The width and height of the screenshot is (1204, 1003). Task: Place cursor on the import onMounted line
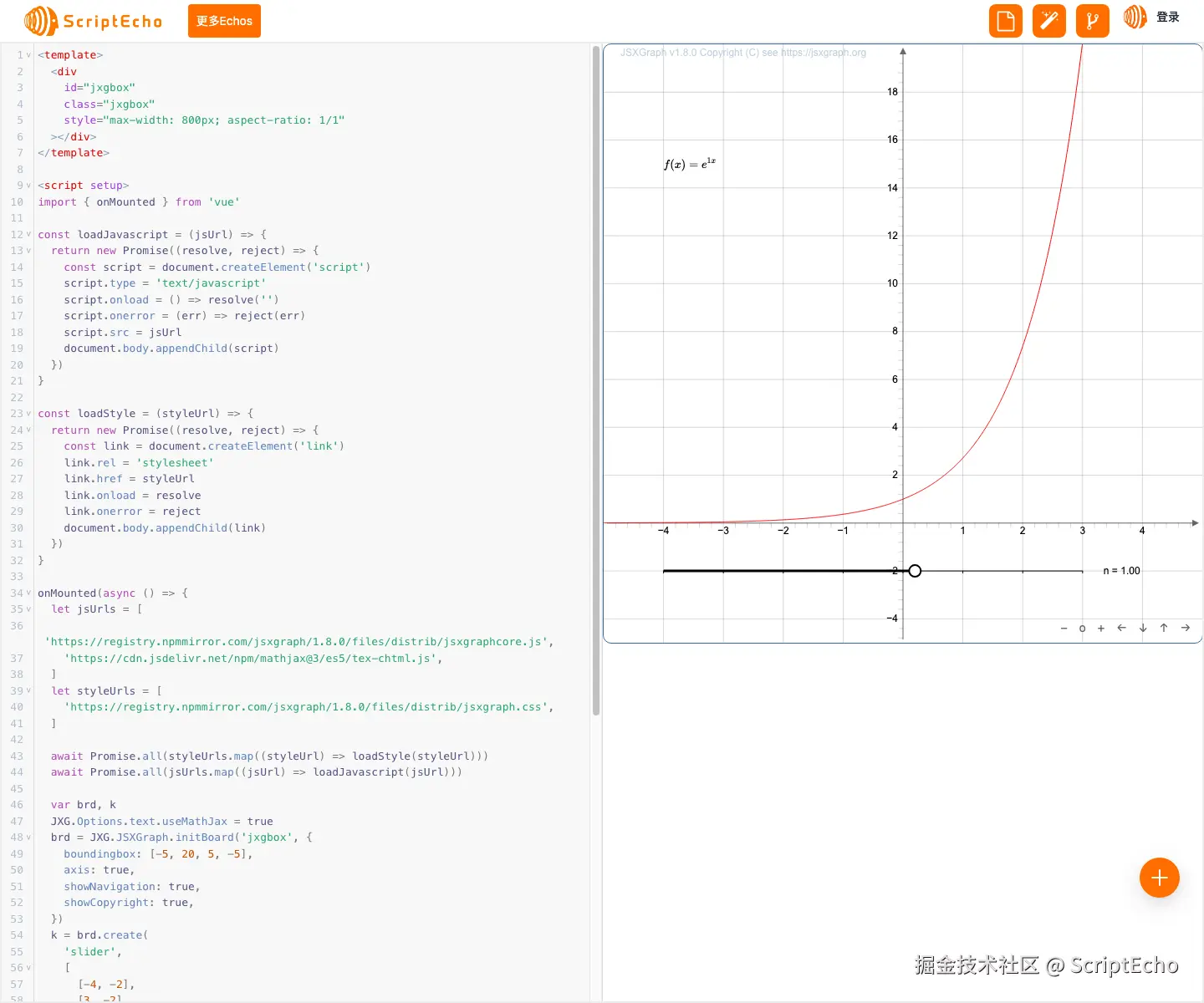(x=139, y=202)
